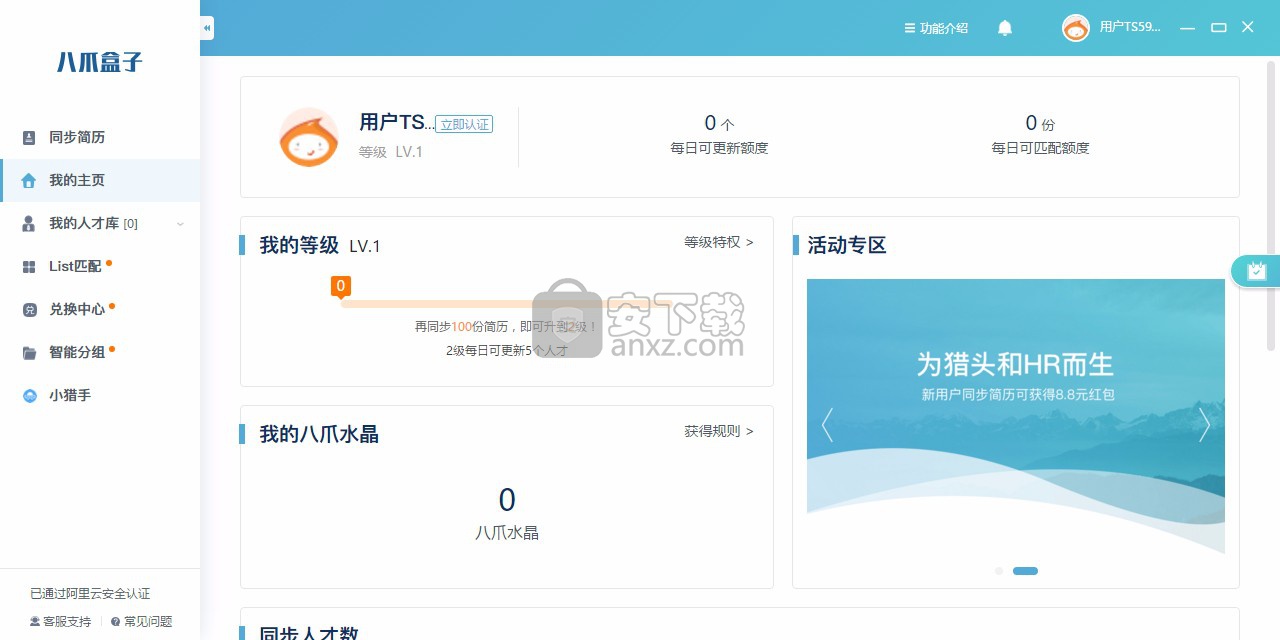This screenshot has width=1280, height=640.
Task: Open 小猎手 menu item
Action: click(100, 395)
